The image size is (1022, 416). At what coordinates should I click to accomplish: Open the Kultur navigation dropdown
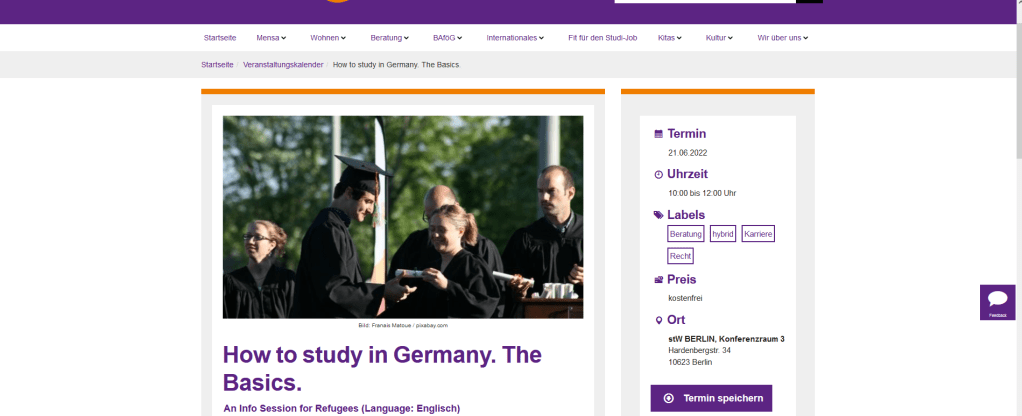pos(719,38)
